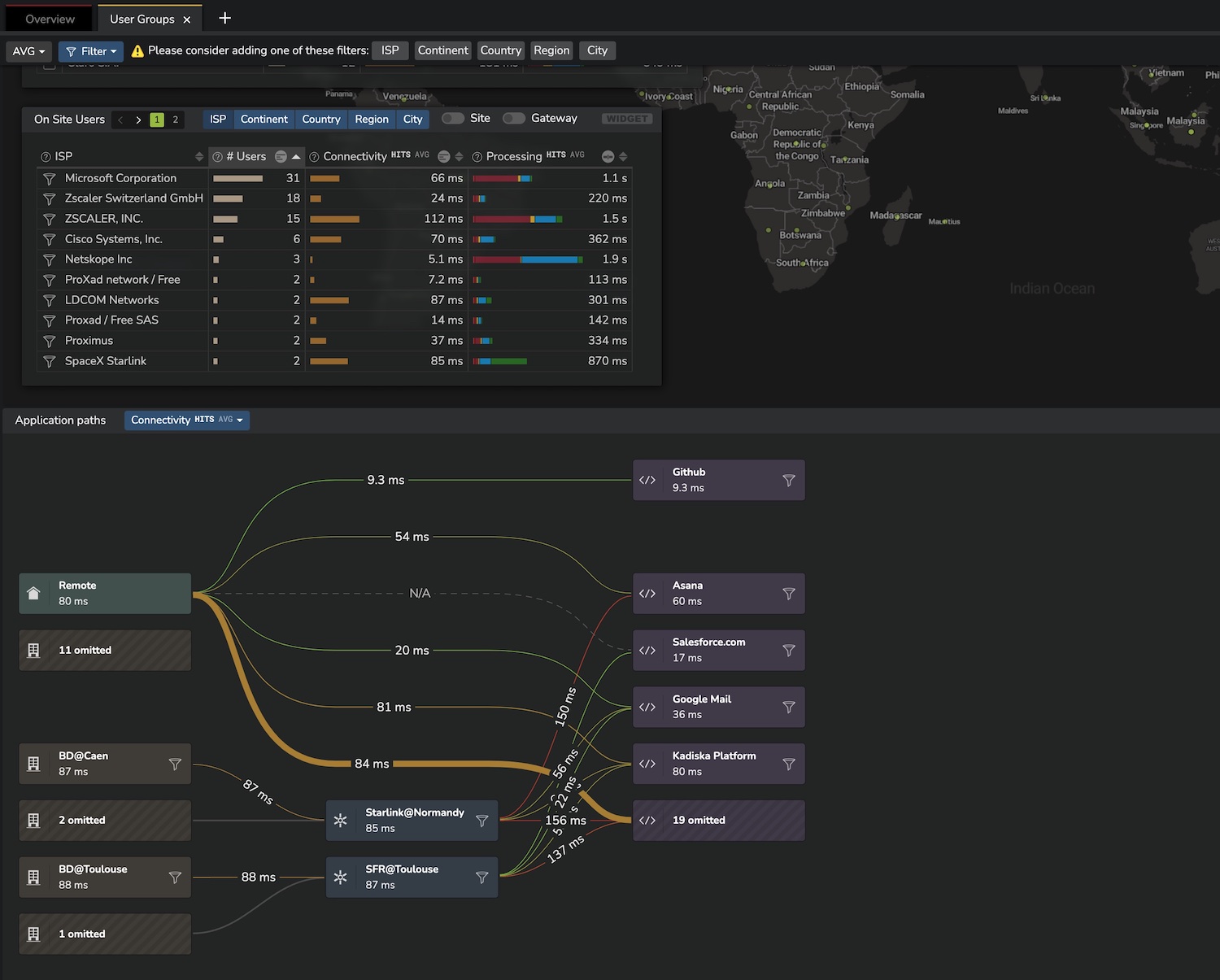The width and height of the screenshot is (1220, 980).
Task: Sort by Processing column arrows
Action: [623, 157]
